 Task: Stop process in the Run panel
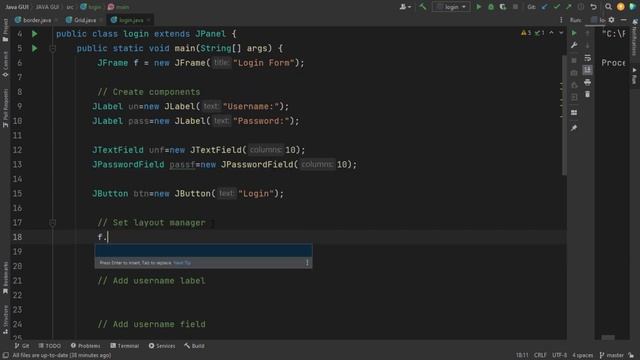coord(574,60)
